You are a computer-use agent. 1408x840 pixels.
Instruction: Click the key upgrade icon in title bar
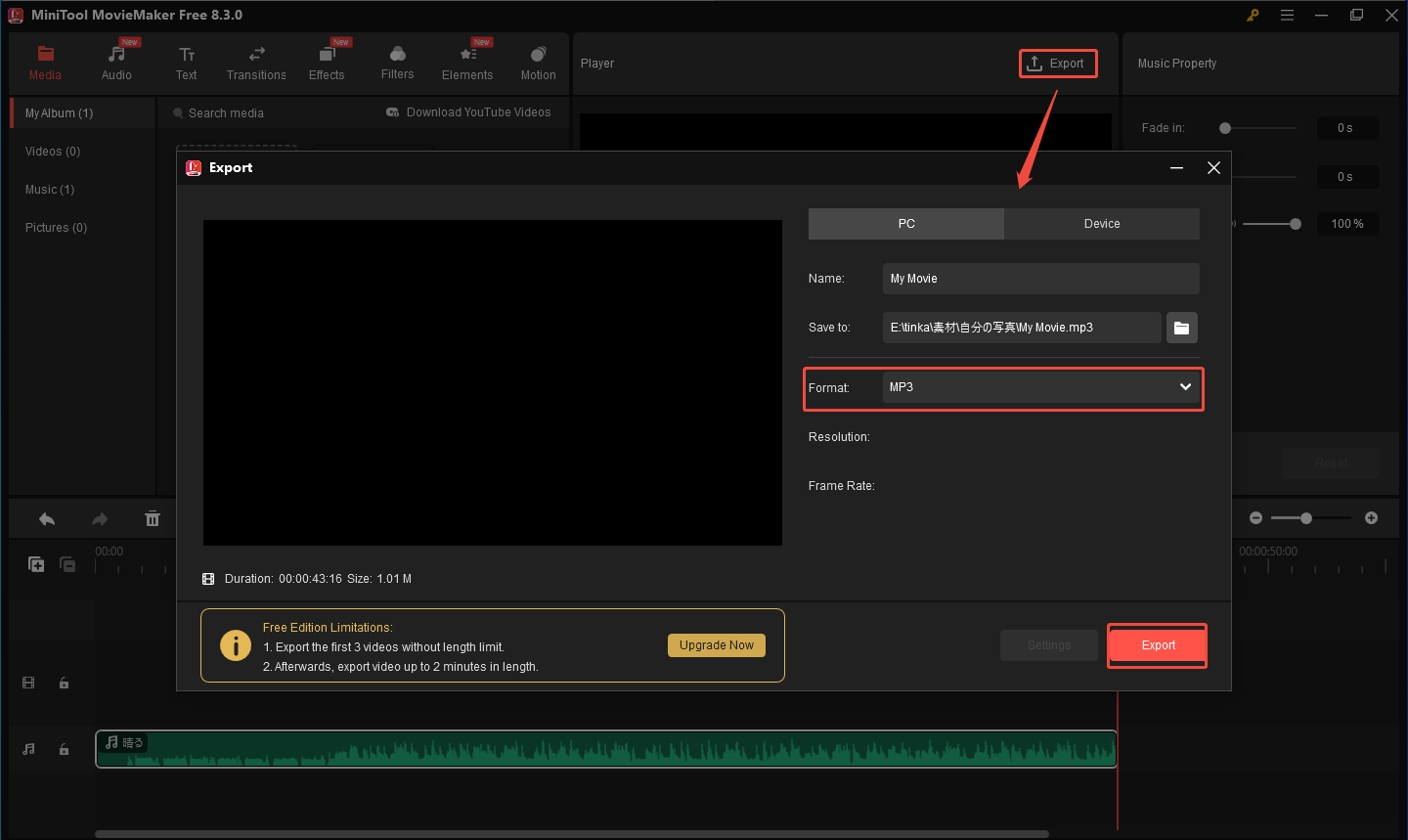click(x=1253, y=15)
